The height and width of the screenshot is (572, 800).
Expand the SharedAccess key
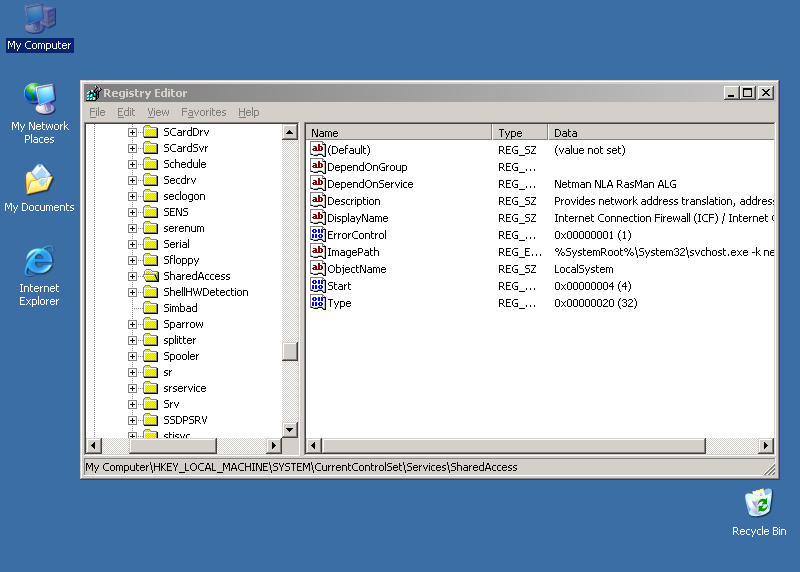coord(132,277)
